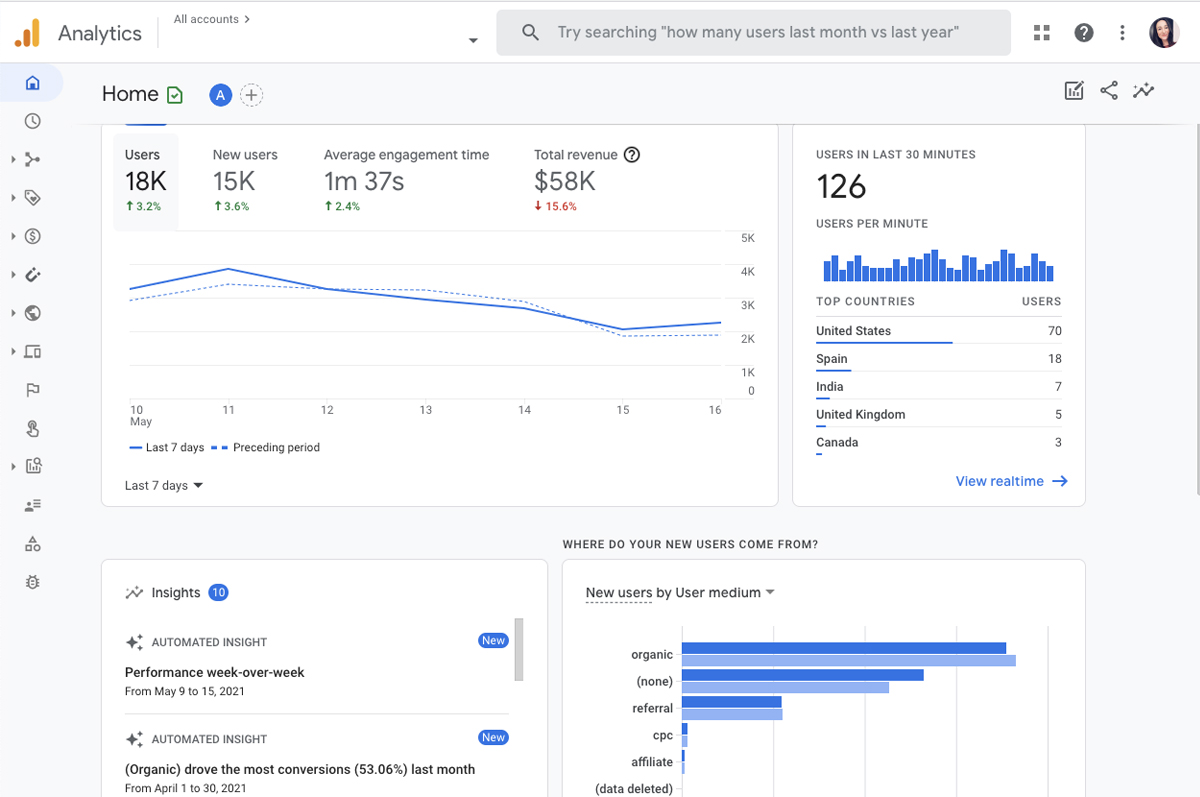Open the Insights sparkline icon at top right
This screenshot has height=797, width=1200.
pos(1143,91)
